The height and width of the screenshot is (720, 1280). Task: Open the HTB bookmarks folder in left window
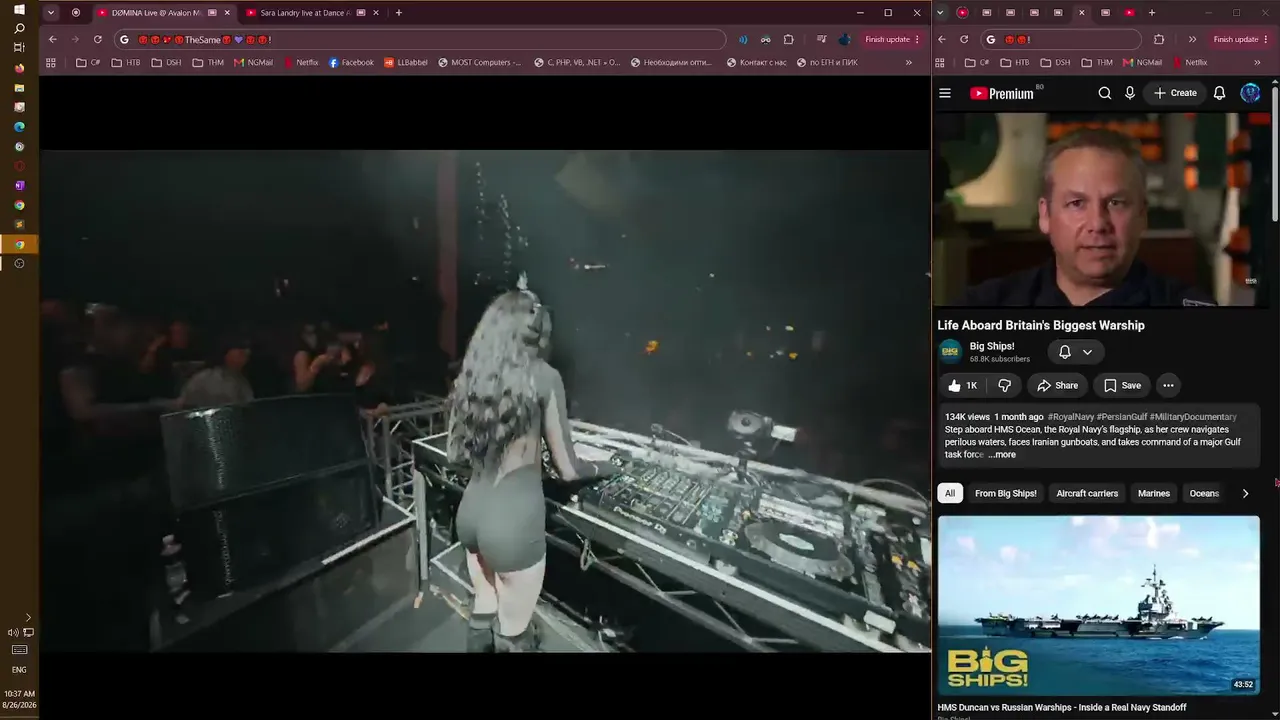[126, 62]
